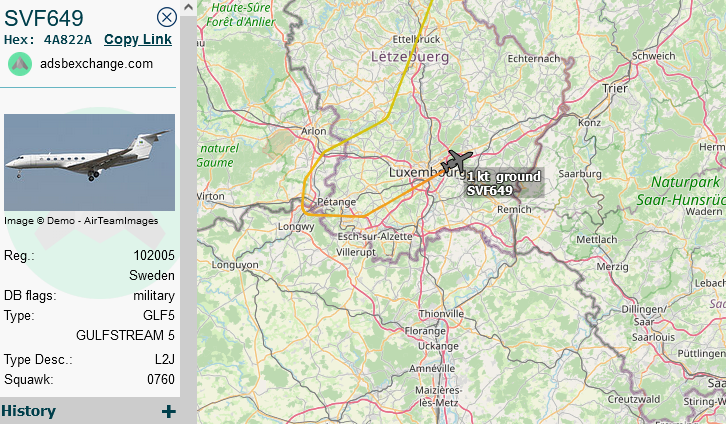The width and height of the screenshot is (726, 424).
Task: Click the Creutzwald label on map
Action: (x=634, y=399)
